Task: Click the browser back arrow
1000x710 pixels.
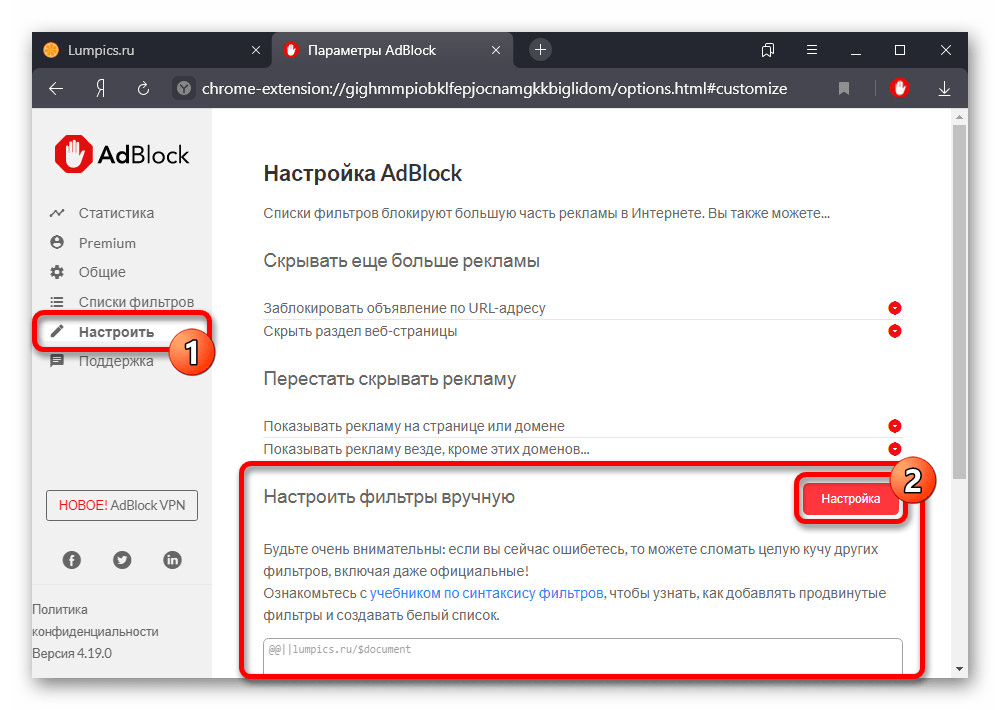Action: coord(56,88)
